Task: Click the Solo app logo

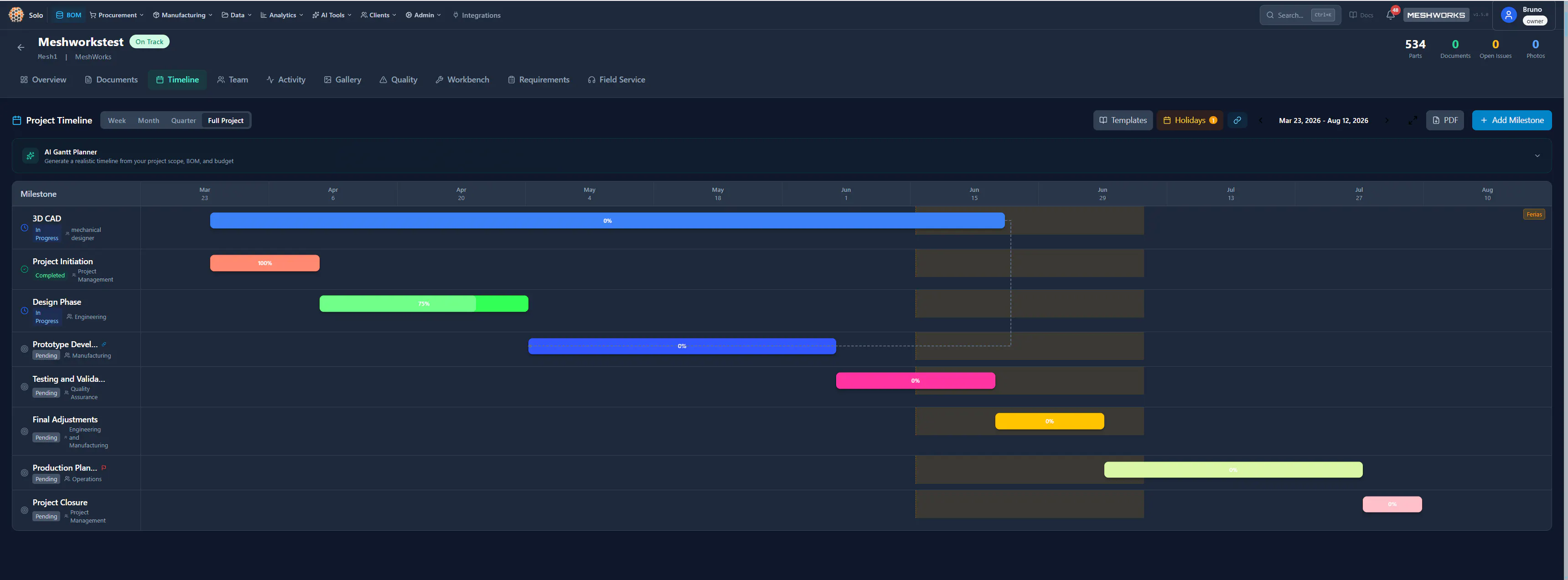Action: point(16,15)
